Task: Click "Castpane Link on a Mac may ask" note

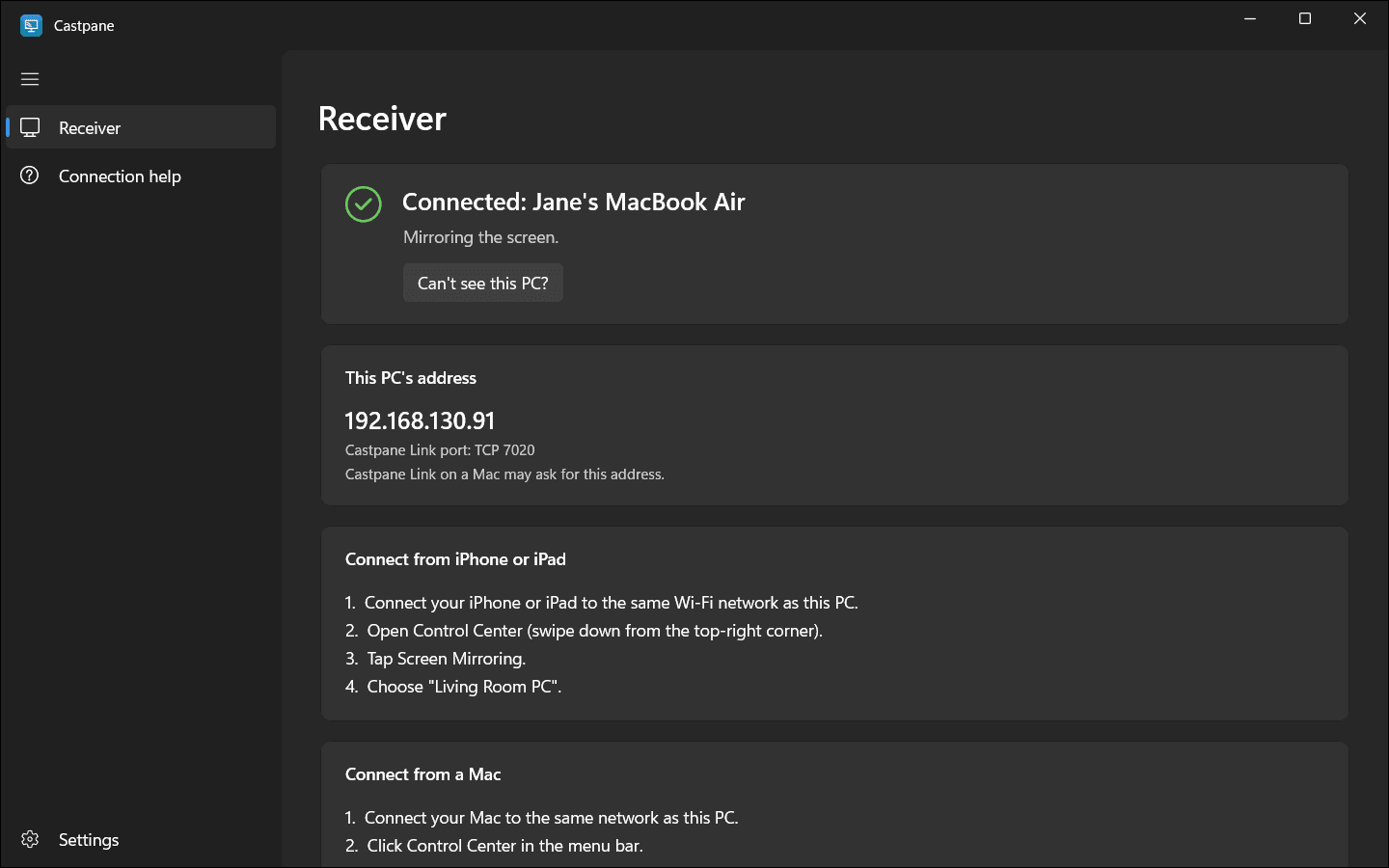Action: tap(504, 475)
